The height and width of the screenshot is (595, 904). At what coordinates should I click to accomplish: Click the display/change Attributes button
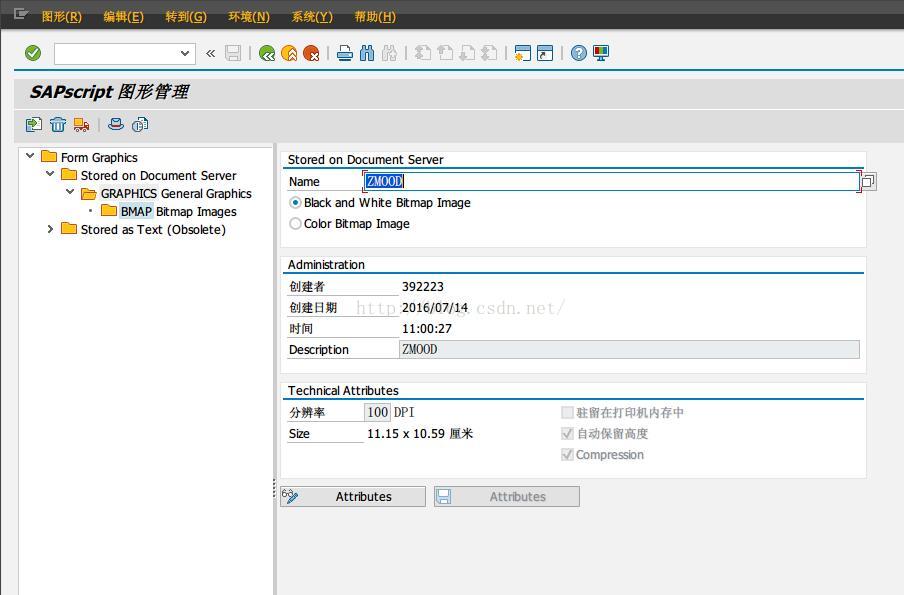click(353, 496)
